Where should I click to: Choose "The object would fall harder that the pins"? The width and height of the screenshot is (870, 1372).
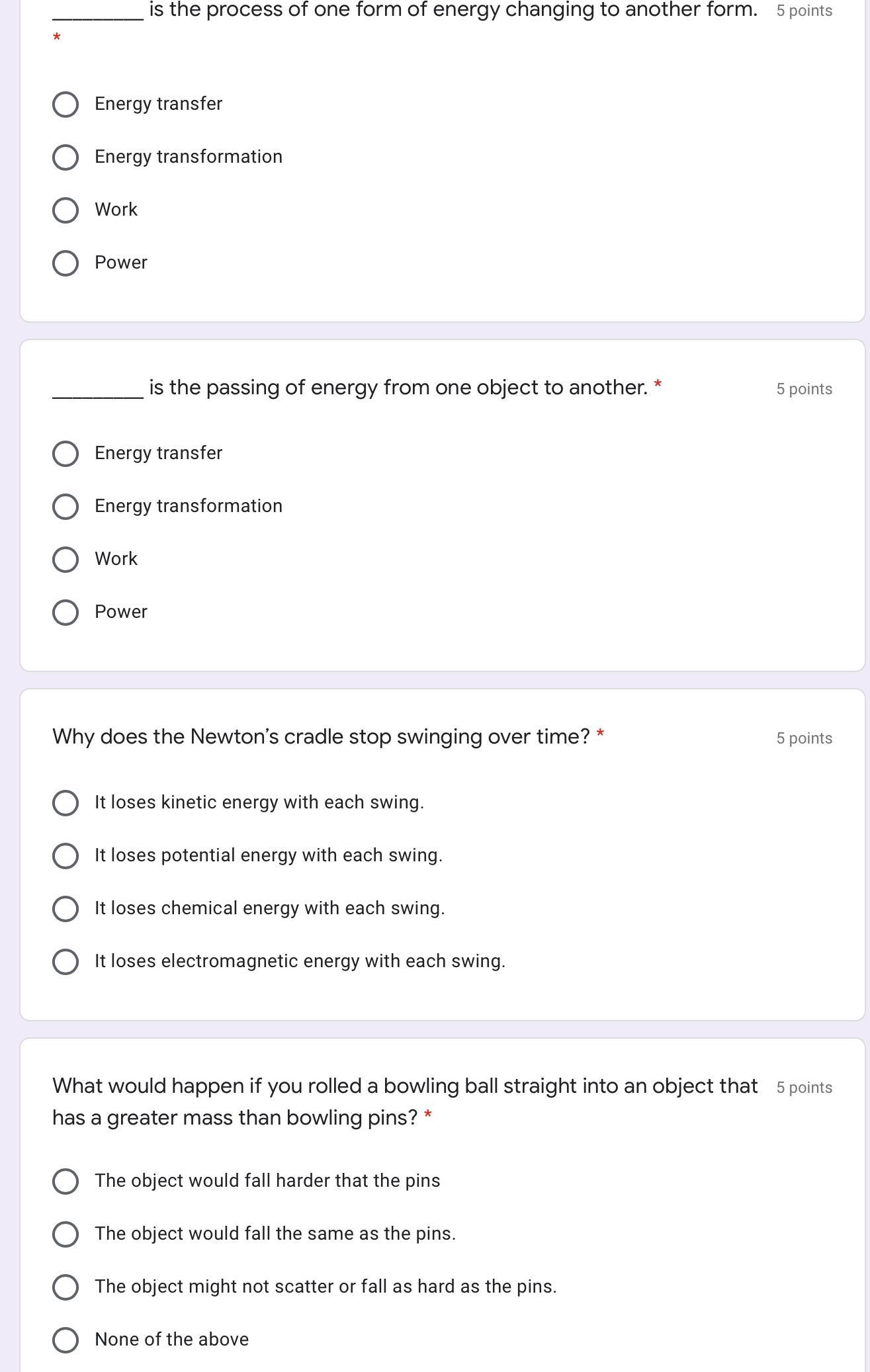coord(65,1181)
